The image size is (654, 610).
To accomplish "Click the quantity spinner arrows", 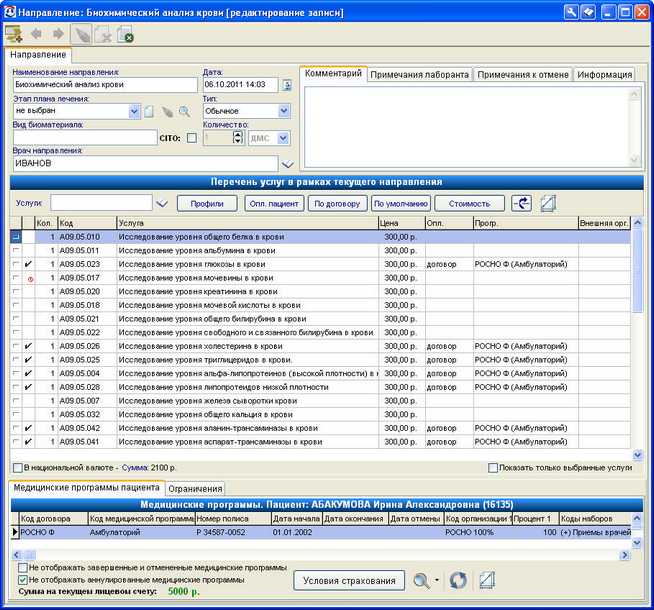I will [237, 138].
